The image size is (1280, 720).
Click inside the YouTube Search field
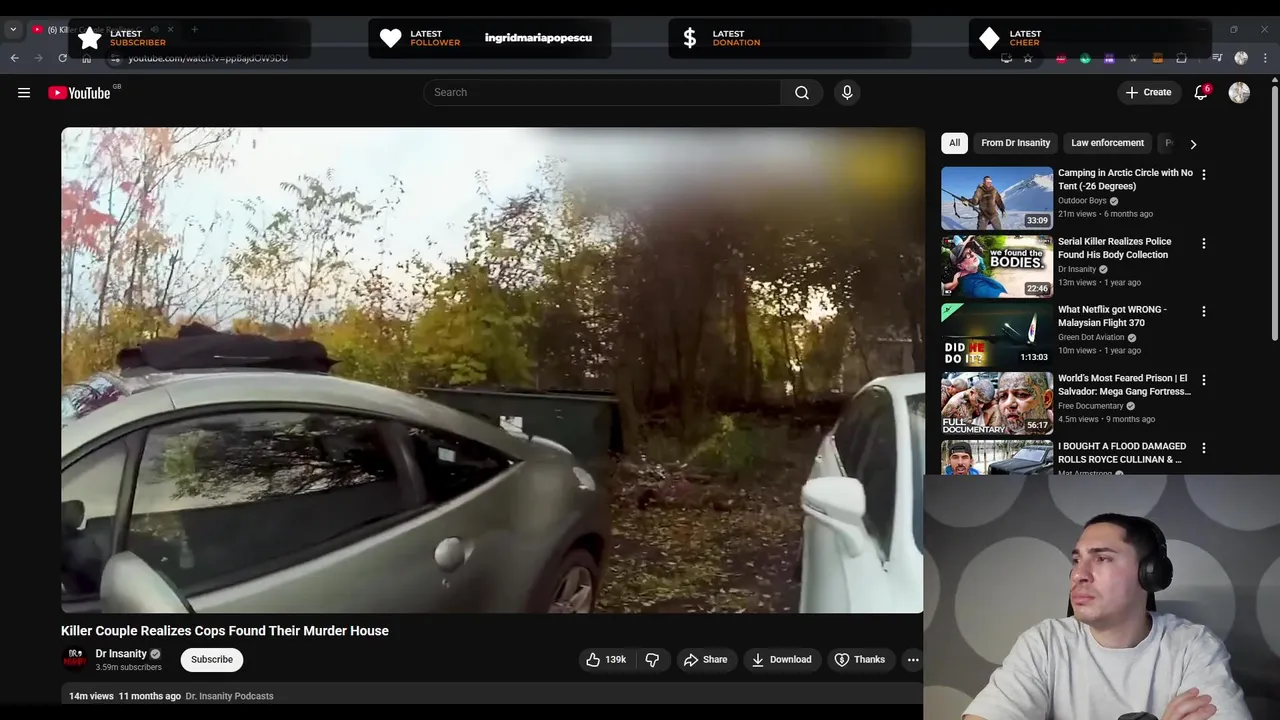click(602, 93)
